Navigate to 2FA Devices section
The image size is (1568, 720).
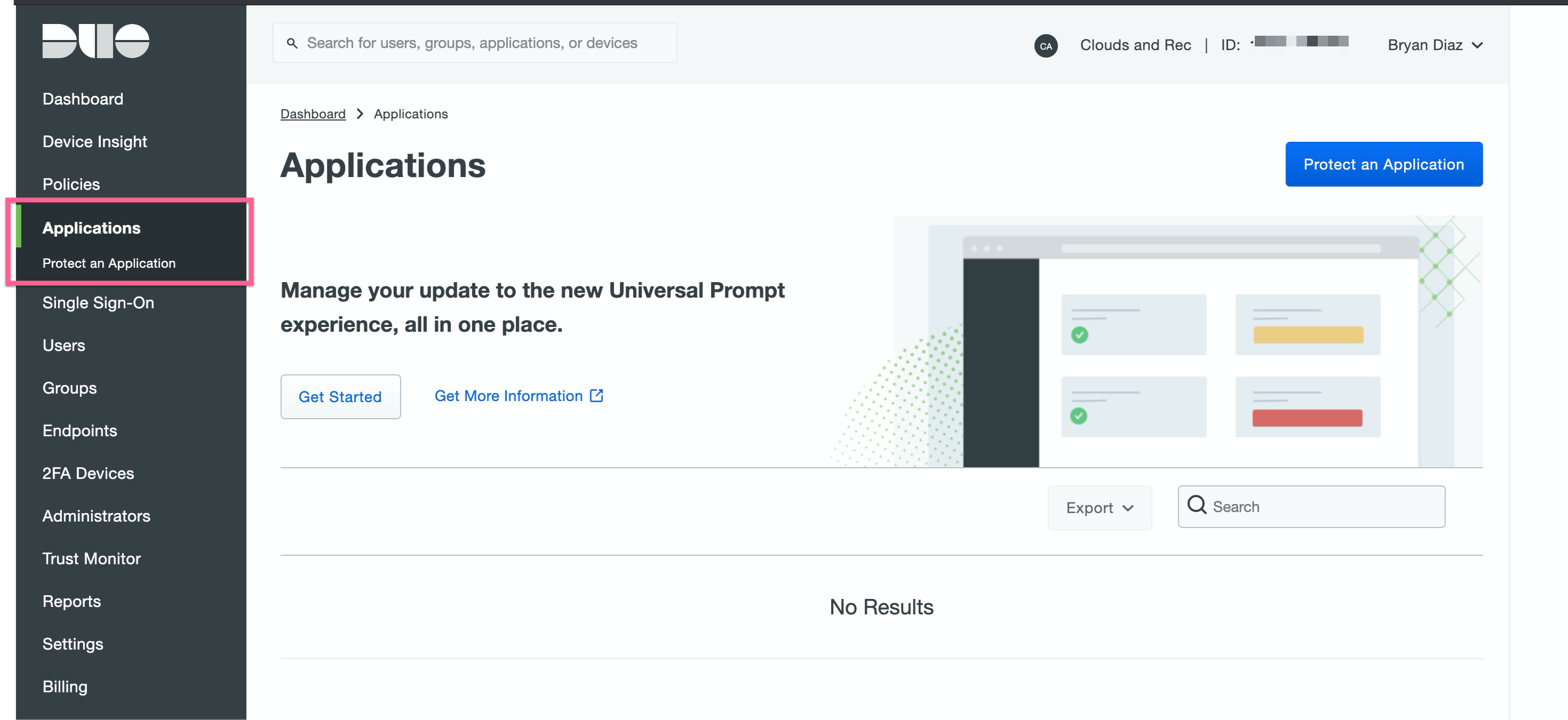click(88, 473)
